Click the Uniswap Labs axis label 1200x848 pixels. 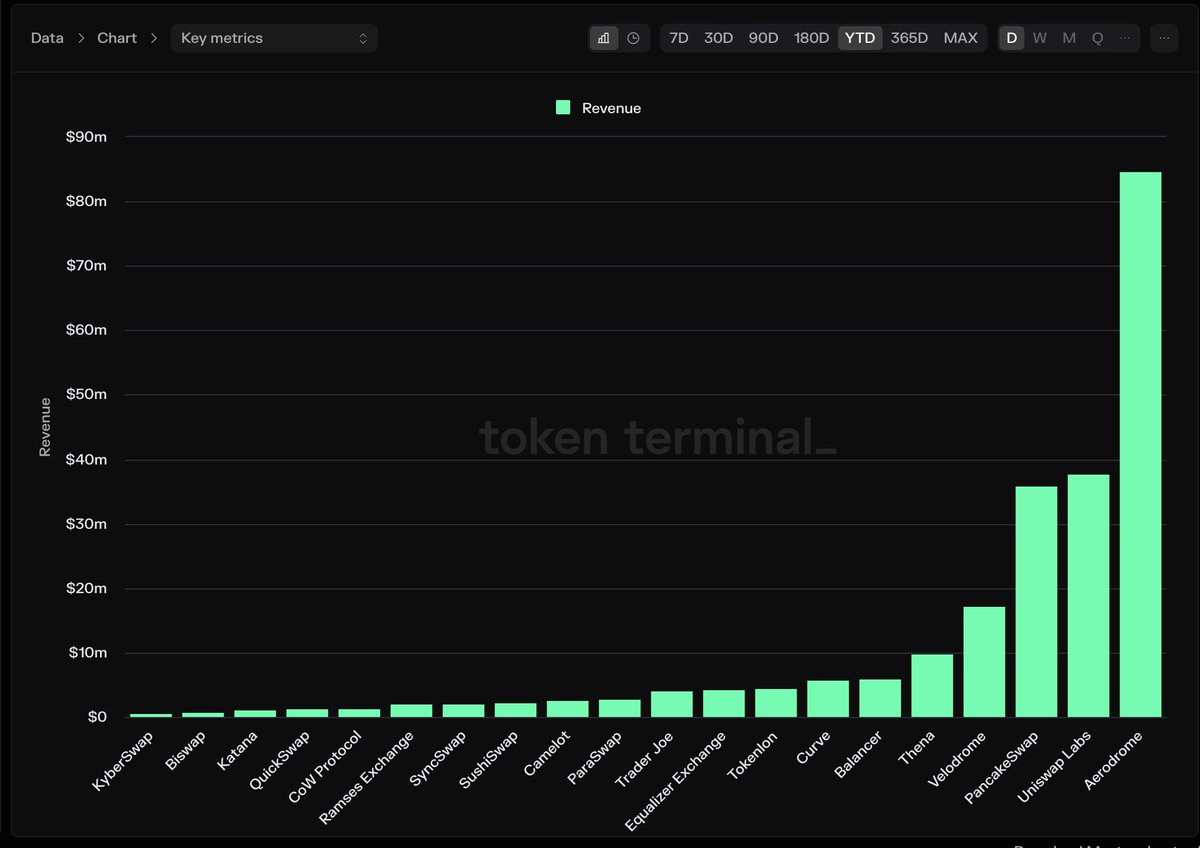click(1053, 767)
